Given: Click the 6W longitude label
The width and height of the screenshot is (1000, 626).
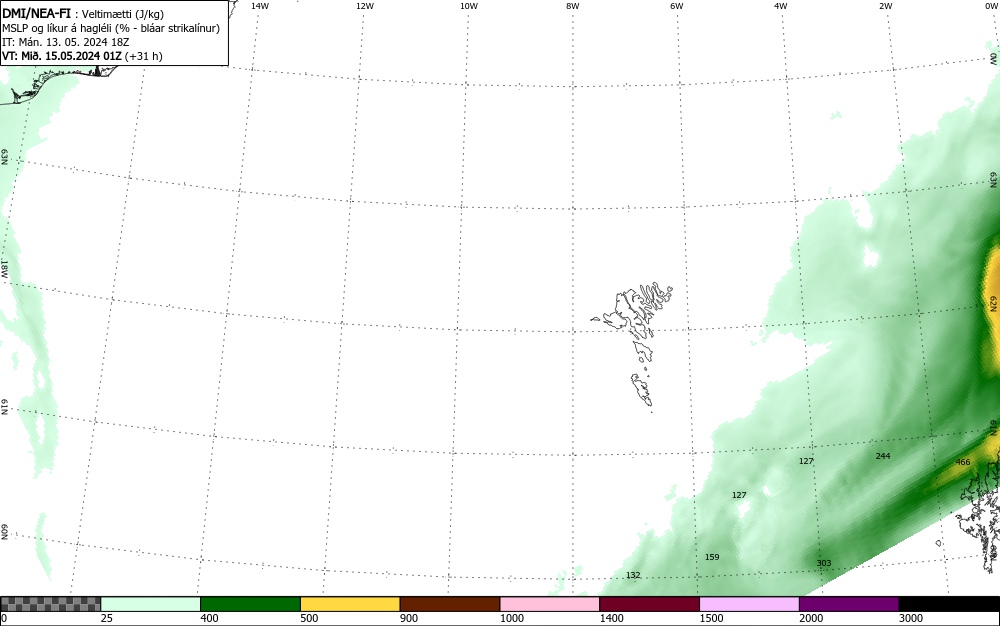Looking at the screenshot, I should pos(677,6).
